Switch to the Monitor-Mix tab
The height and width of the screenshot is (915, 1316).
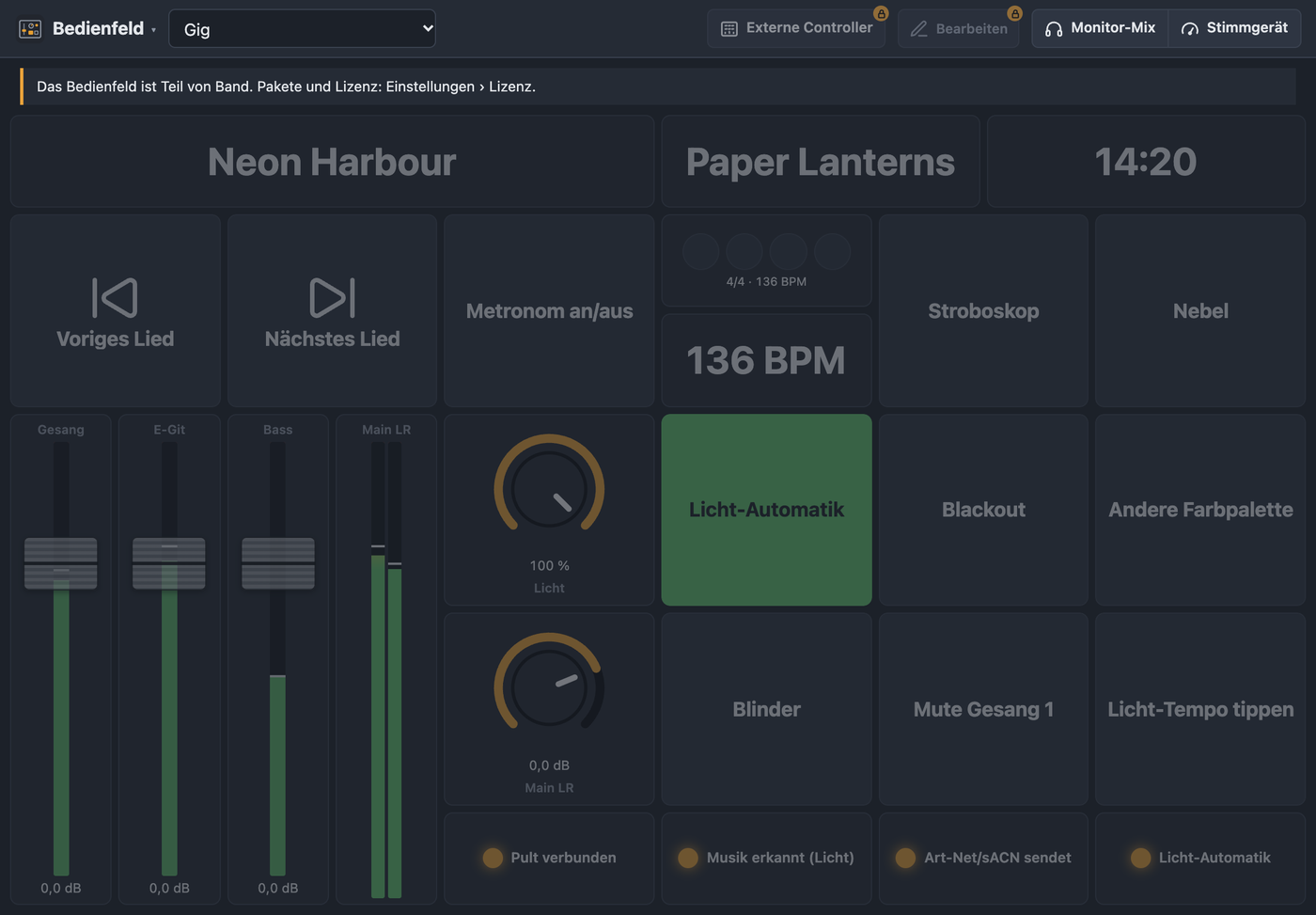pos(1101,28)
